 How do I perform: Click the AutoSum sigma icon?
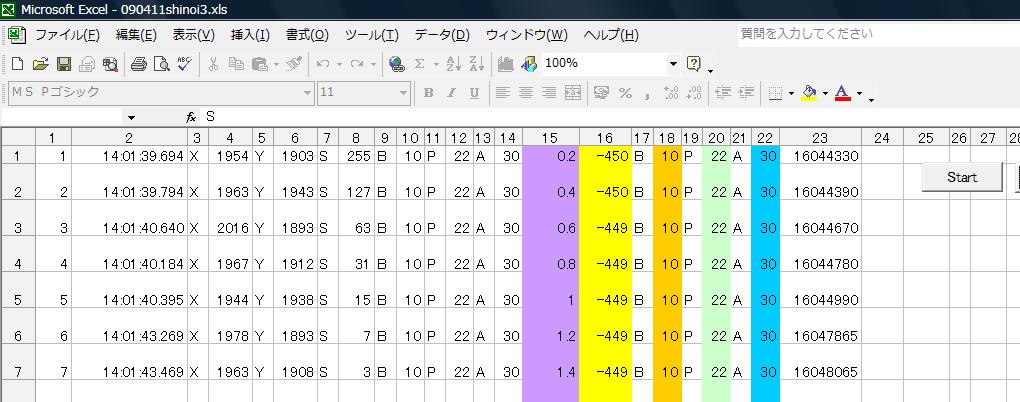tap(420, 64)
